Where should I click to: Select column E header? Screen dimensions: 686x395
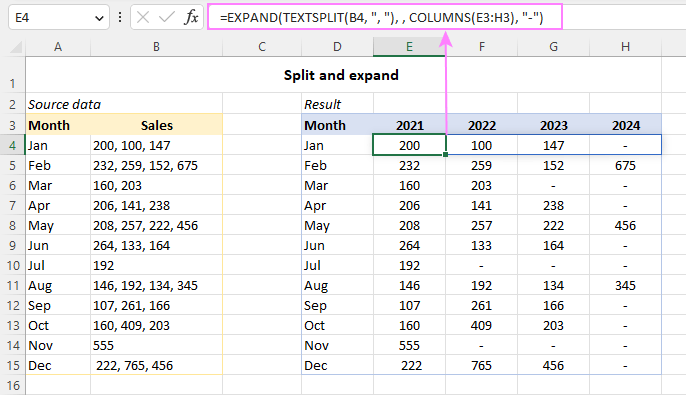[x=409, y=47]
